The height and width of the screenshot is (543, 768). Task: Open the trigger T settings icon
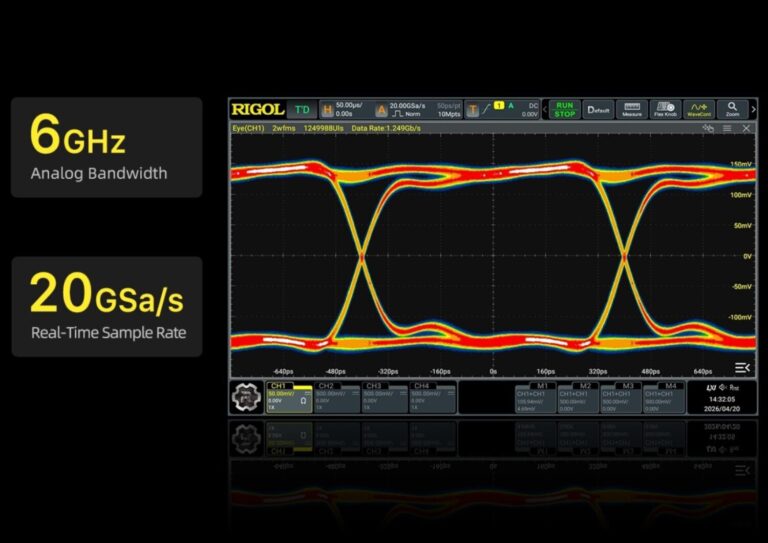pyautogui.click(x=472, y=110)
